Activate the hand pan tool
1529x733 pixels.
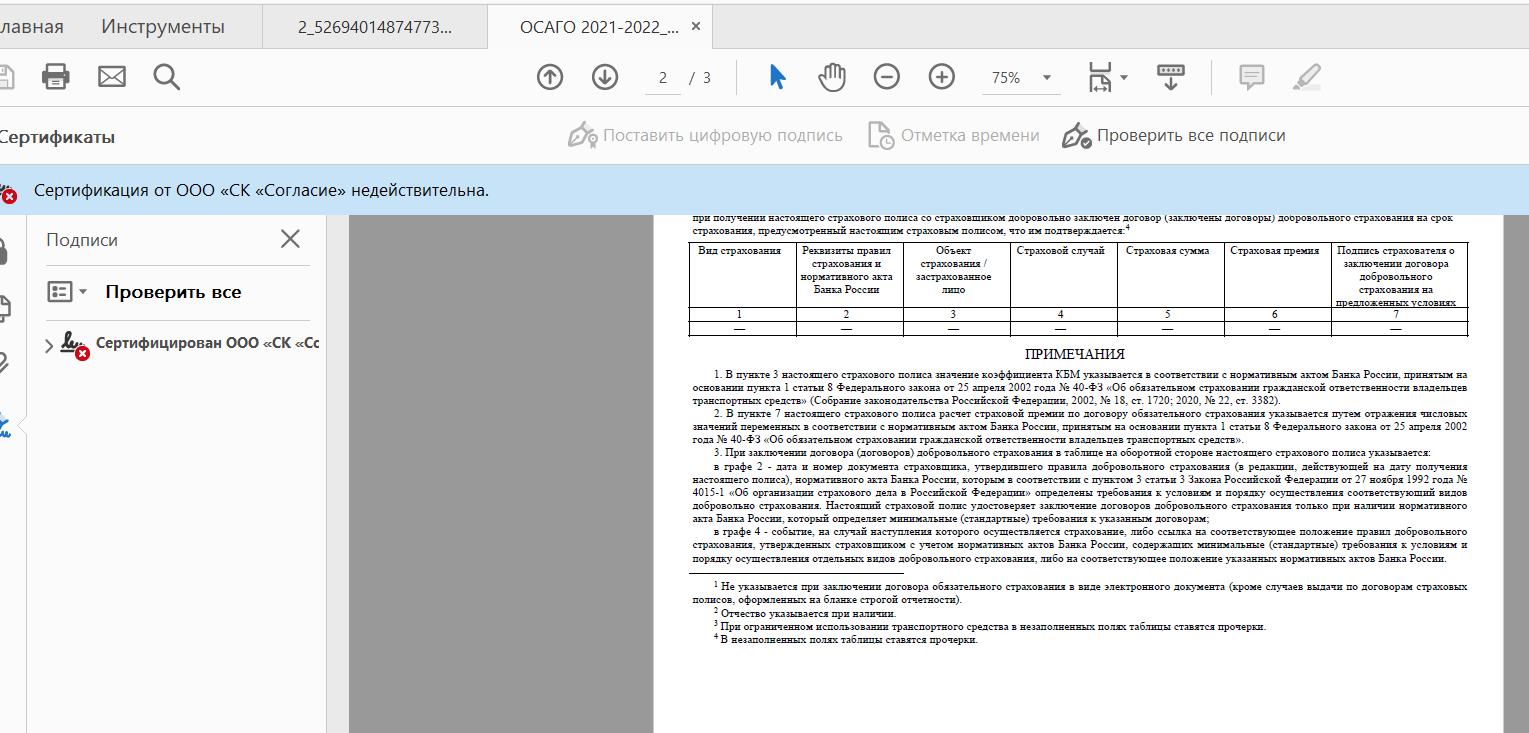(x=832, y=77)
